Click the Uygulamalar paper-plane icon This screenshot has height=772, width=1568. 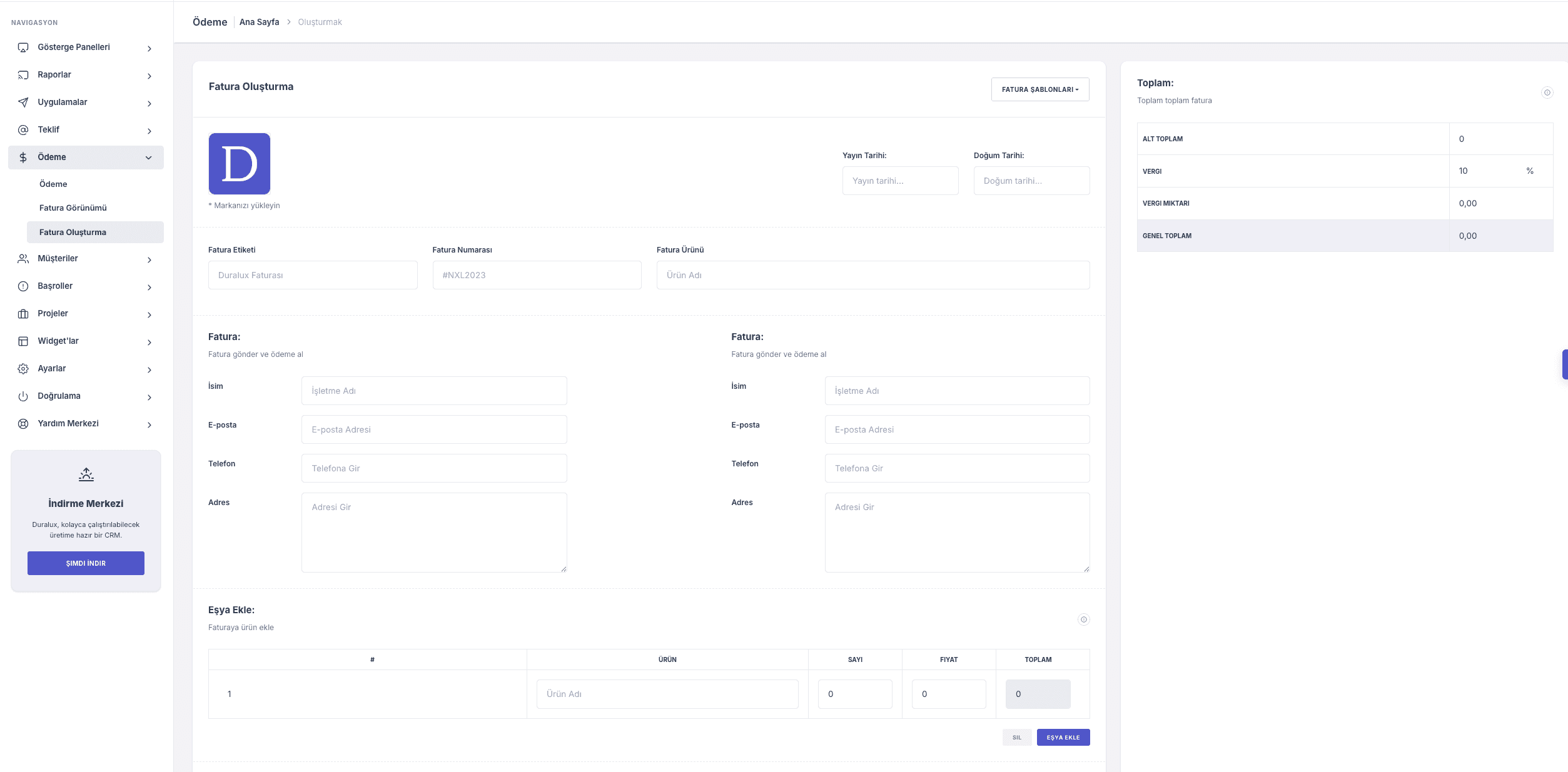[23, 103]
